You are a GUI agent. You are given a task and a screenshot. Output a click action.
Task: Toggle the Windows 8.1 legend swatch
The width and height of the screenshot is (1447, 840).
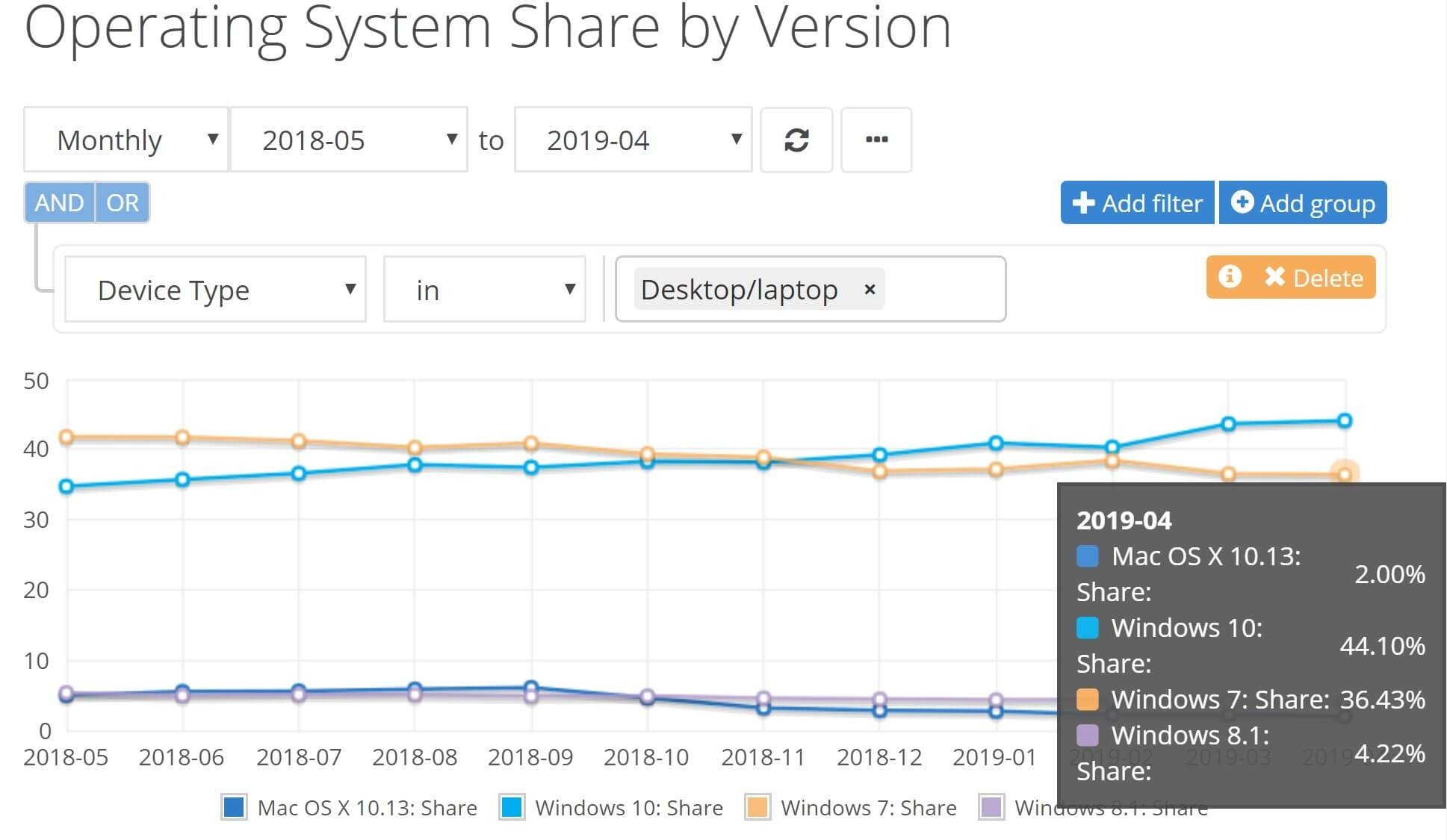tap(991, 807)
